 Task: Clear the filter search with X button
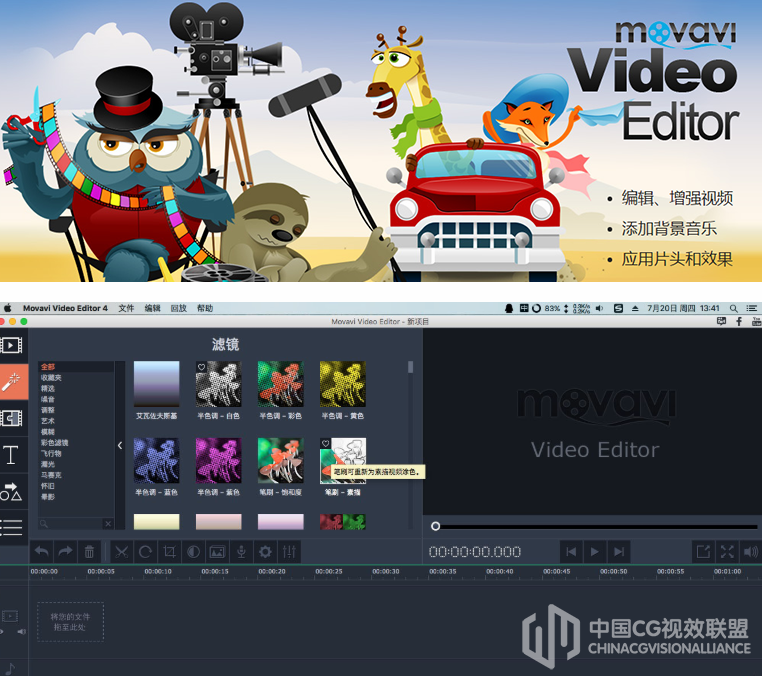point(108,523)
